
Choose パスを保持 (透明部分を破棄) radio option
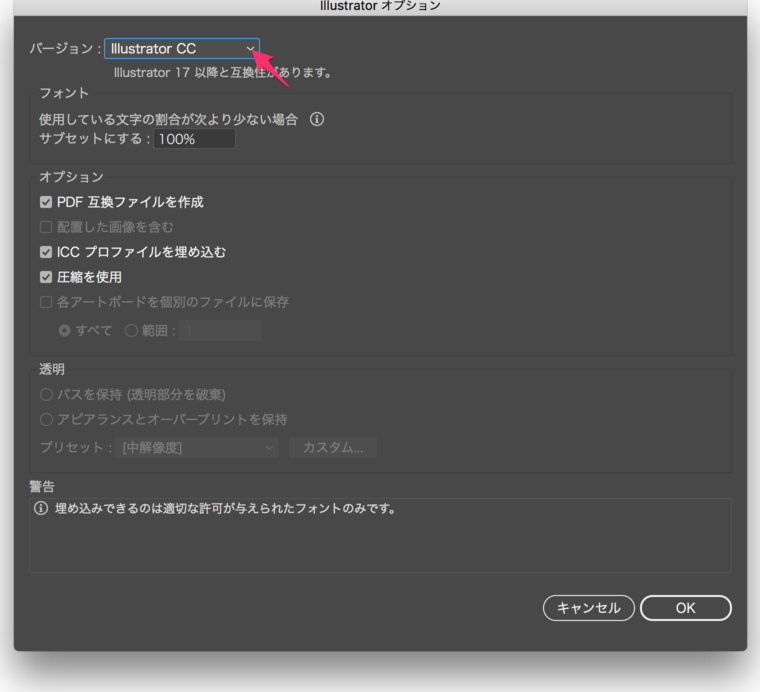(x=47, y=395)
